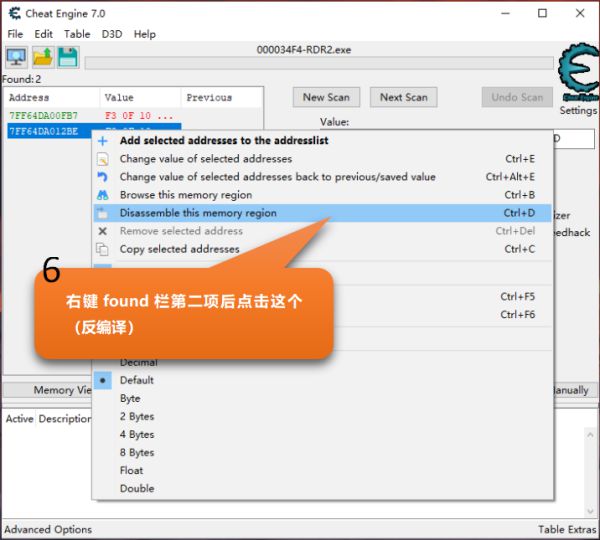The image size is (600, 540).
Task: Click the open file folder icon
Action: [42, 57]
